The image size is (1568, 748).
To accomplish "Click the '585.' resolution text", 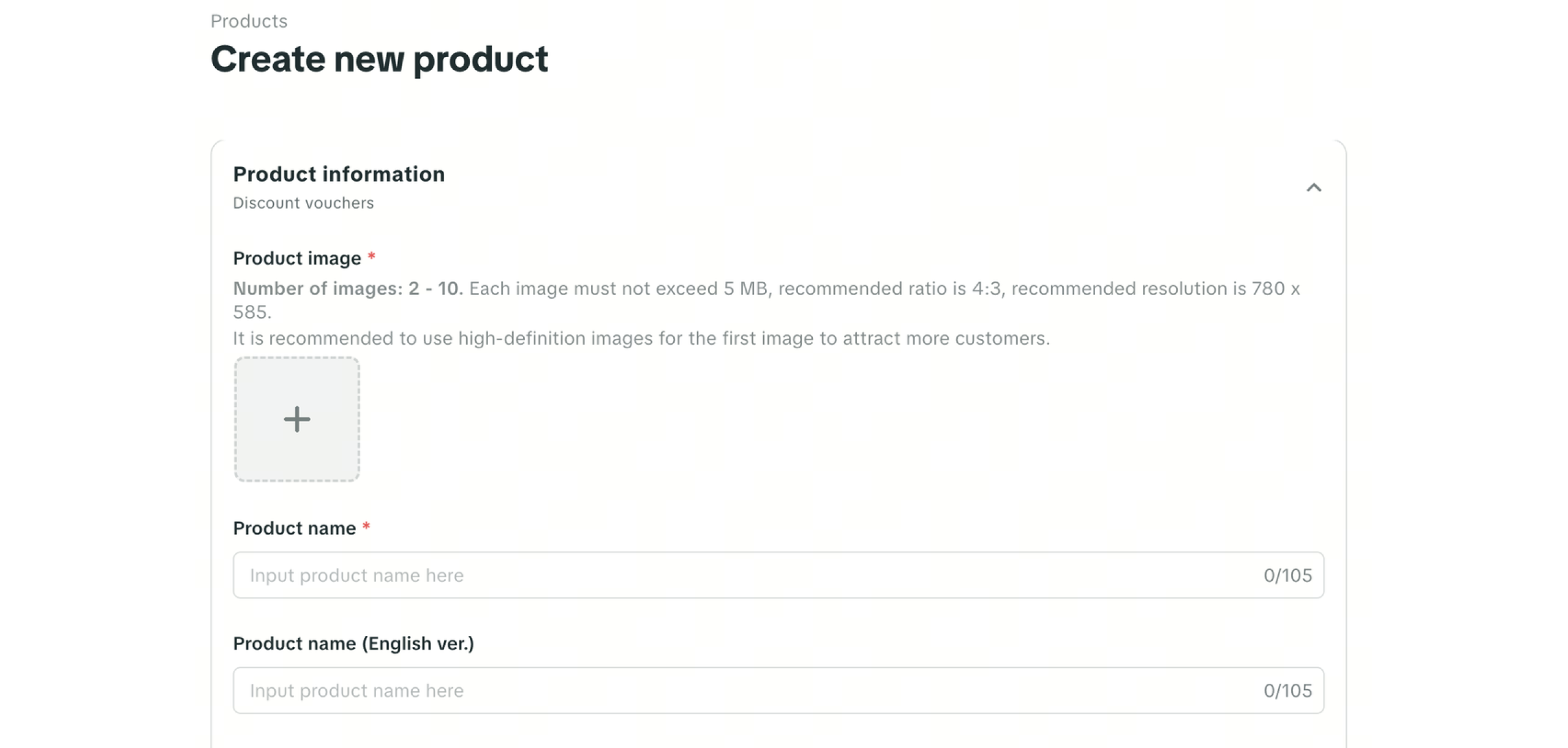I will [252, 312].
